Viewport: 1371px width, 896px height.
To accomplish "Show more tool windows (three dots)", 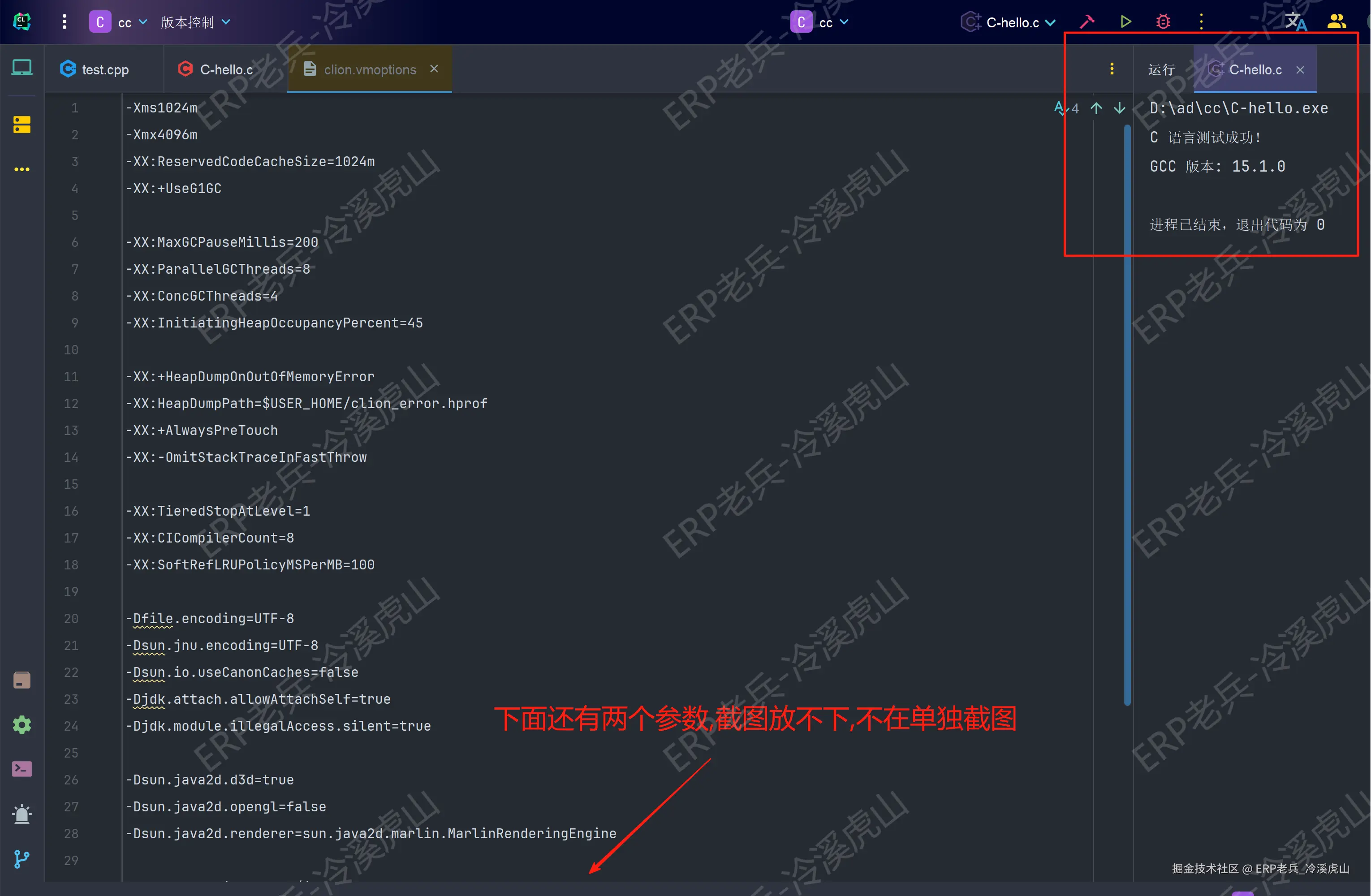I will 22,169.
